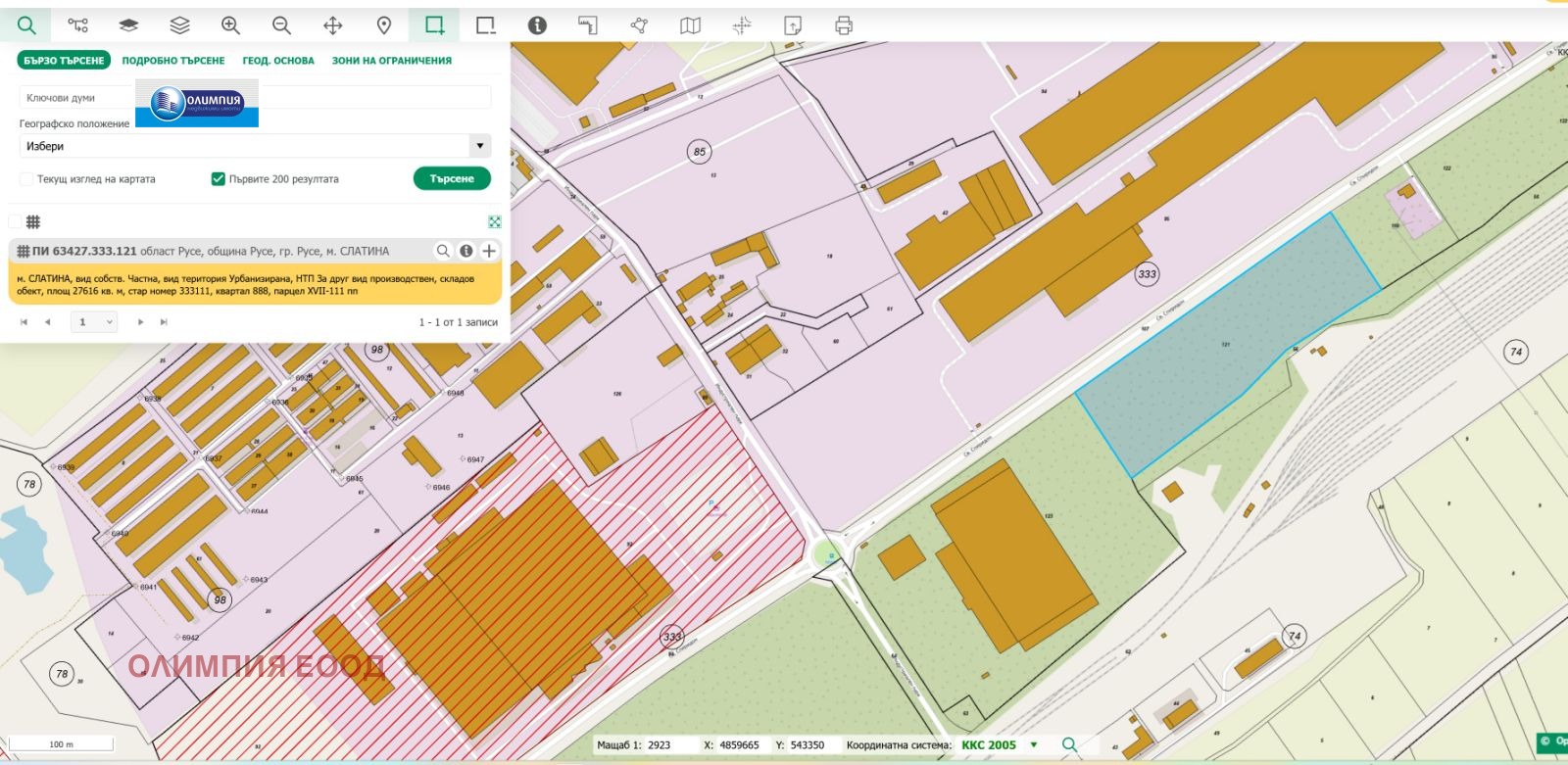Zoom to all results with green expand icon
Screen dimensions: 1568x765
[495, 222]
